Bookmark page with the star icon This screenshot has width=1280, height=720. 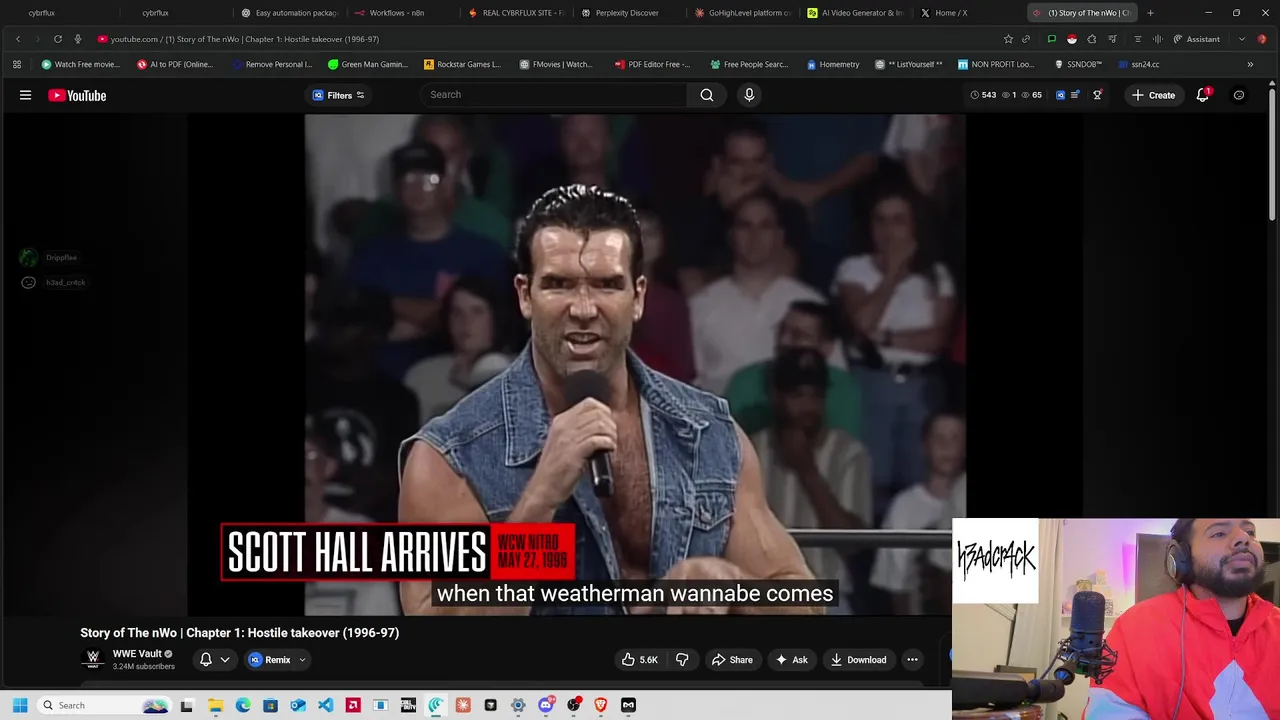tap(1008, 39)
